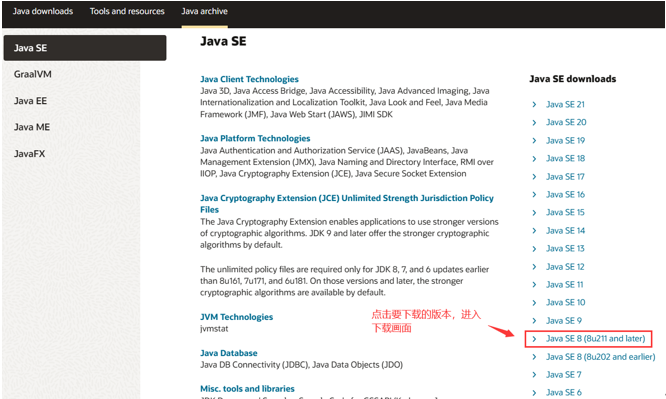Click the Java SE 19 download link

(565, 141)
